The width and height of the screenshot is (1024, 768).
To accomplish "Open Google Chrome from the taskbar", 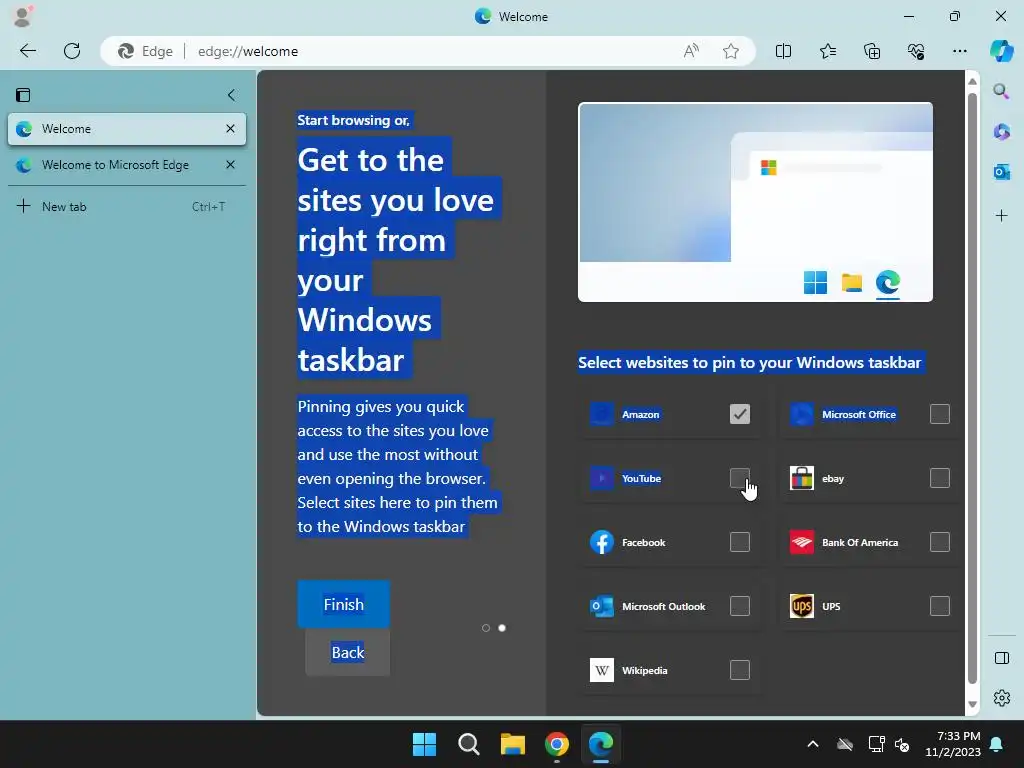I will click(556, 744).
